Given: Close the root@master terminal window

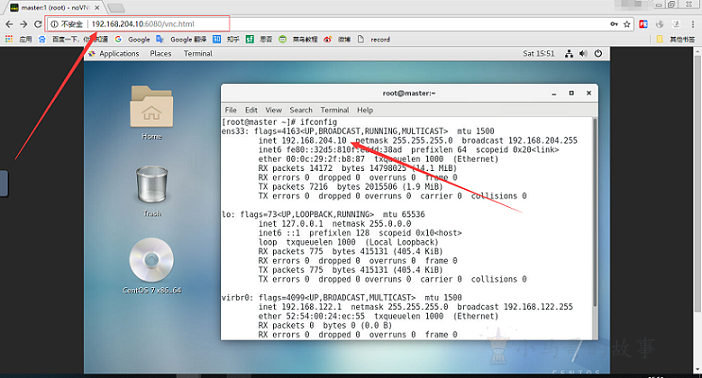Looking at the screenshot, I should pos(589,93).
